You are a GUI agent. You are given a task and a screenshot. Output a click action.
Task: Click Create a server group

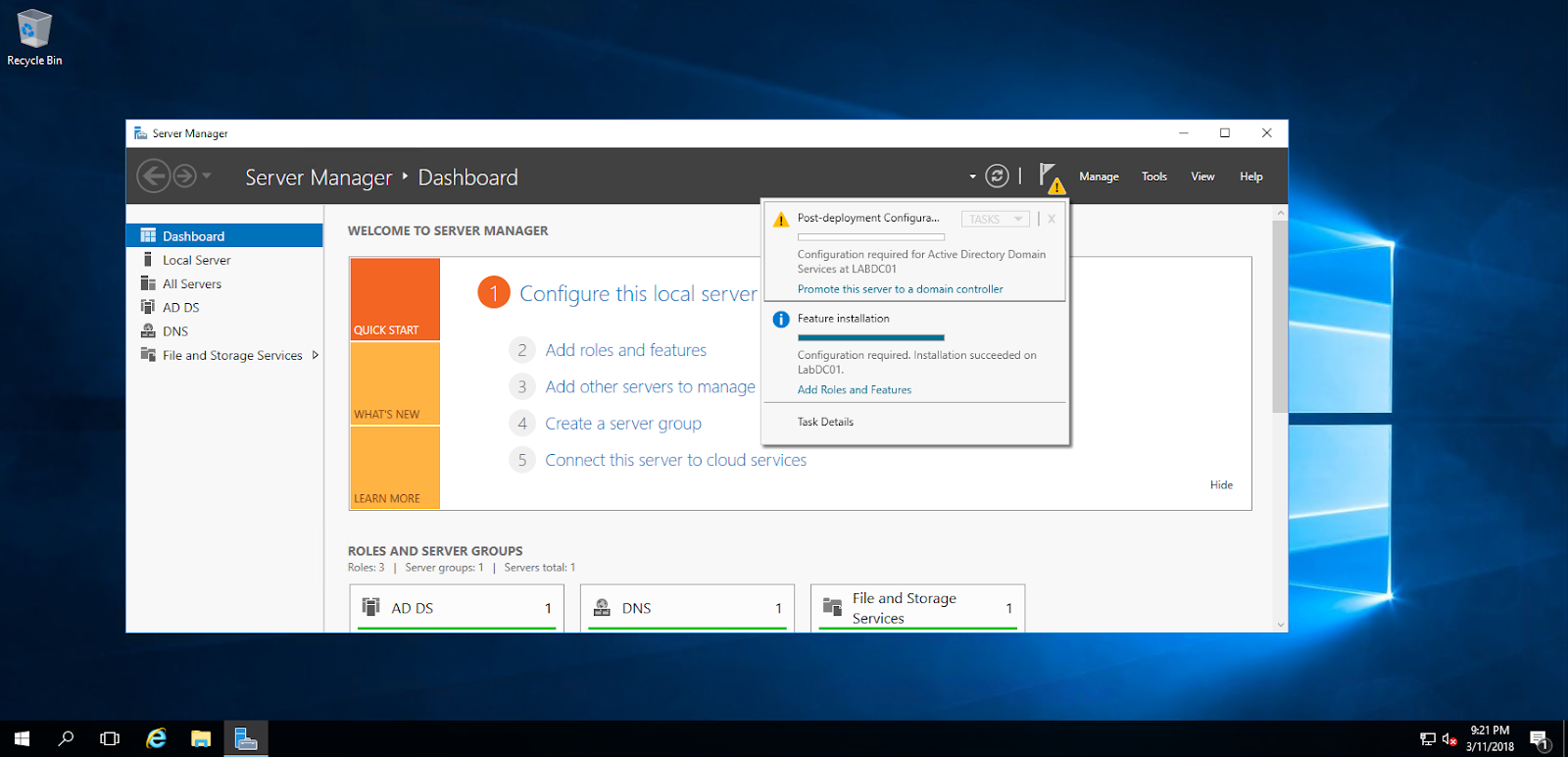coord(623,424)
